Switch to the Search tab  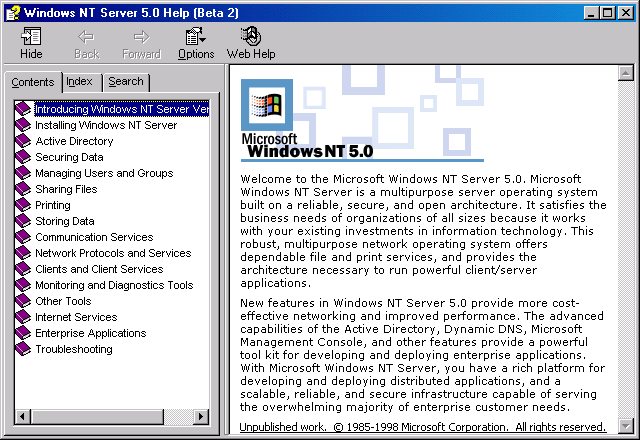click(126, 82)
